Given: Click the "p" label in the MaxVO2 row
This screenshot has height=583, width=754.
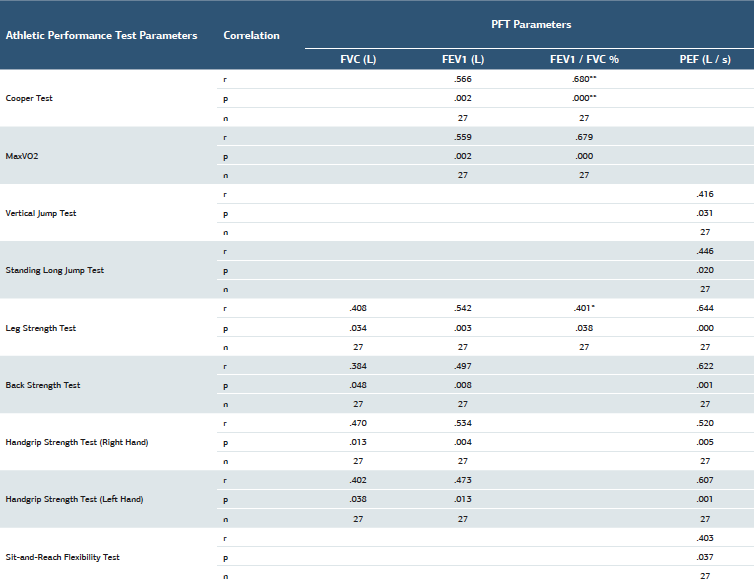Looking at the screenshot, I should click(x=226, y=157).
